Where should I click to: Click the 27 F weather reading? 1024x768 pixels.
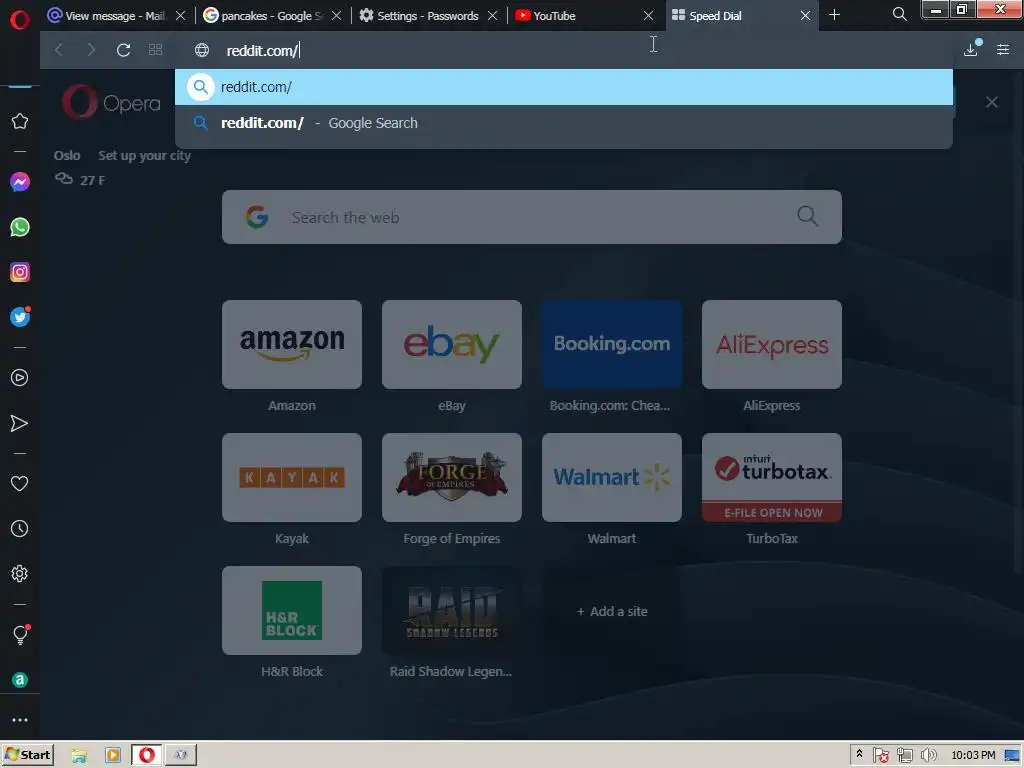tap(92, 180)
